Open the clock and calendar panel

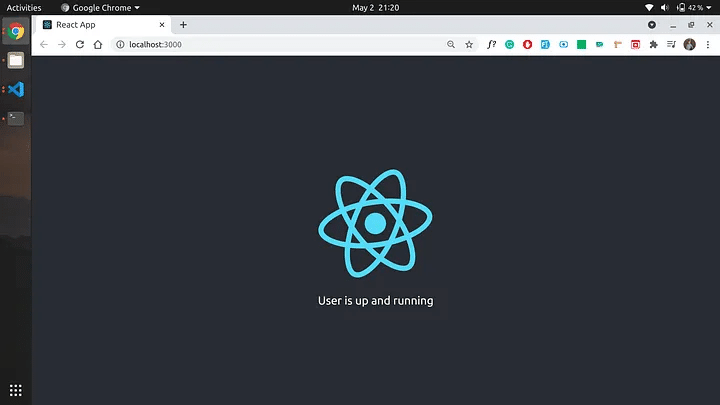[376, 7]
